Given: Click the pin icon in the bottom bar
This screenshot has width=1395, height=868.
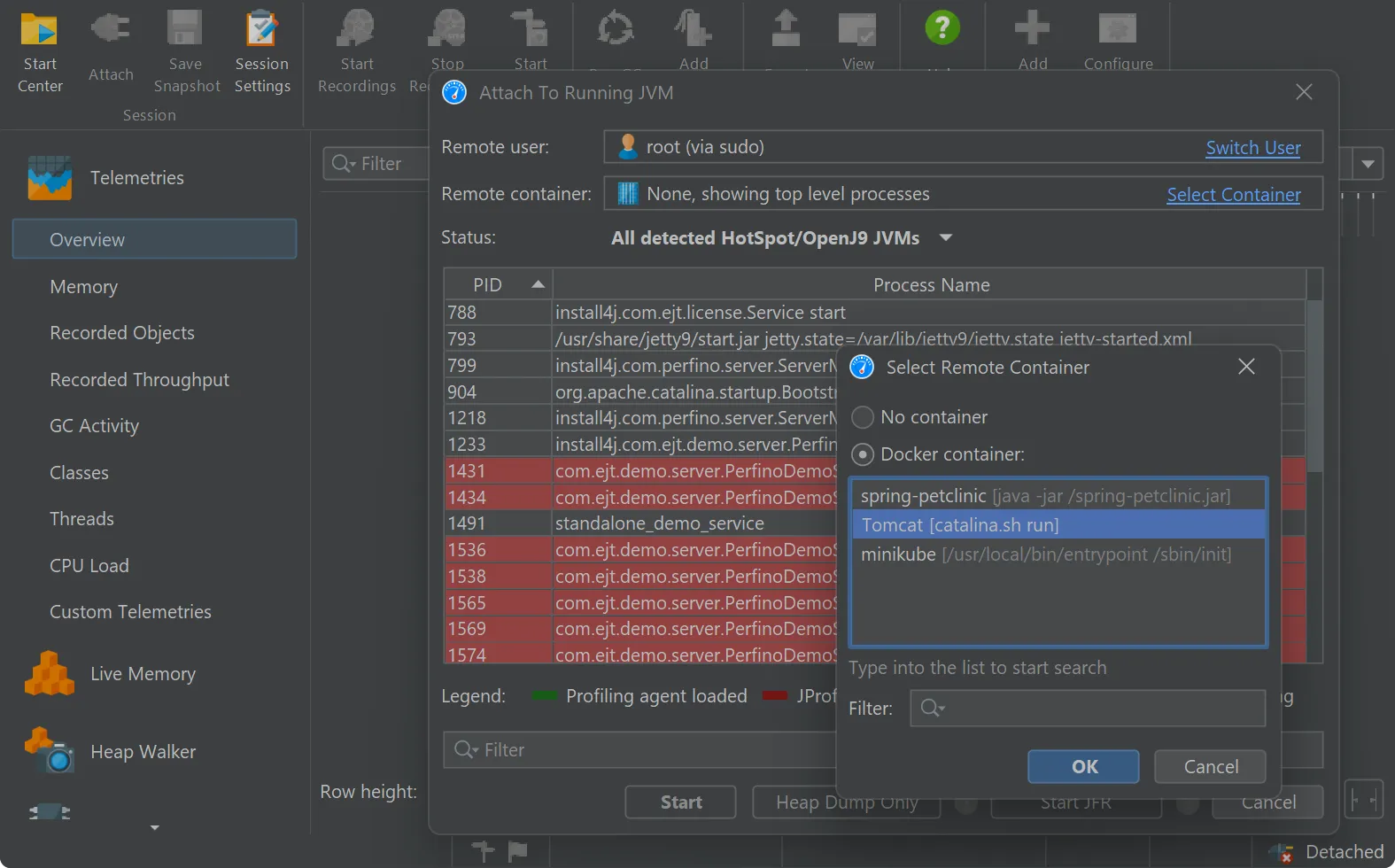Looking at the screenshot, I should [483, 851].
